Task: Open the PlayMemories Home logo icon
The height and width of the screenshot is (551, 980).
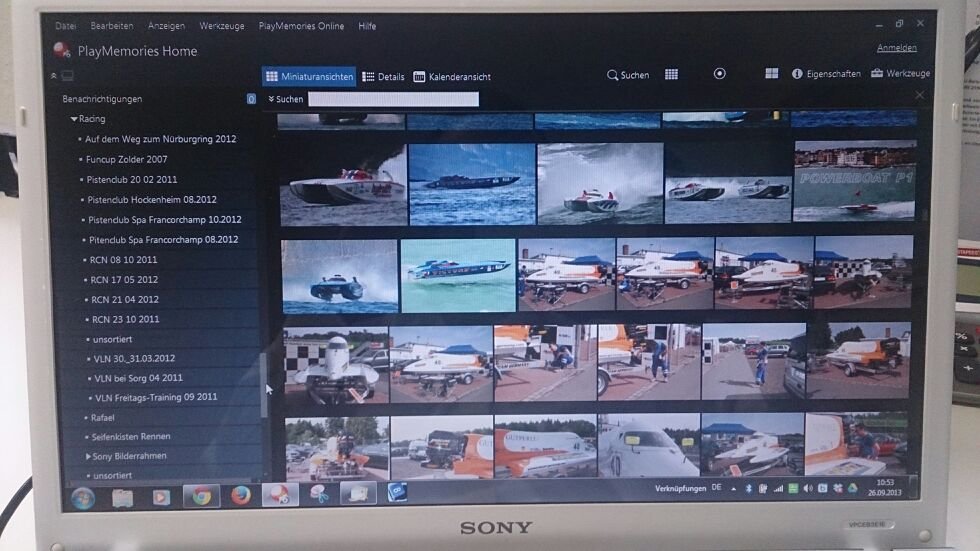Action: pyautogui.click(x=61, y=50)
